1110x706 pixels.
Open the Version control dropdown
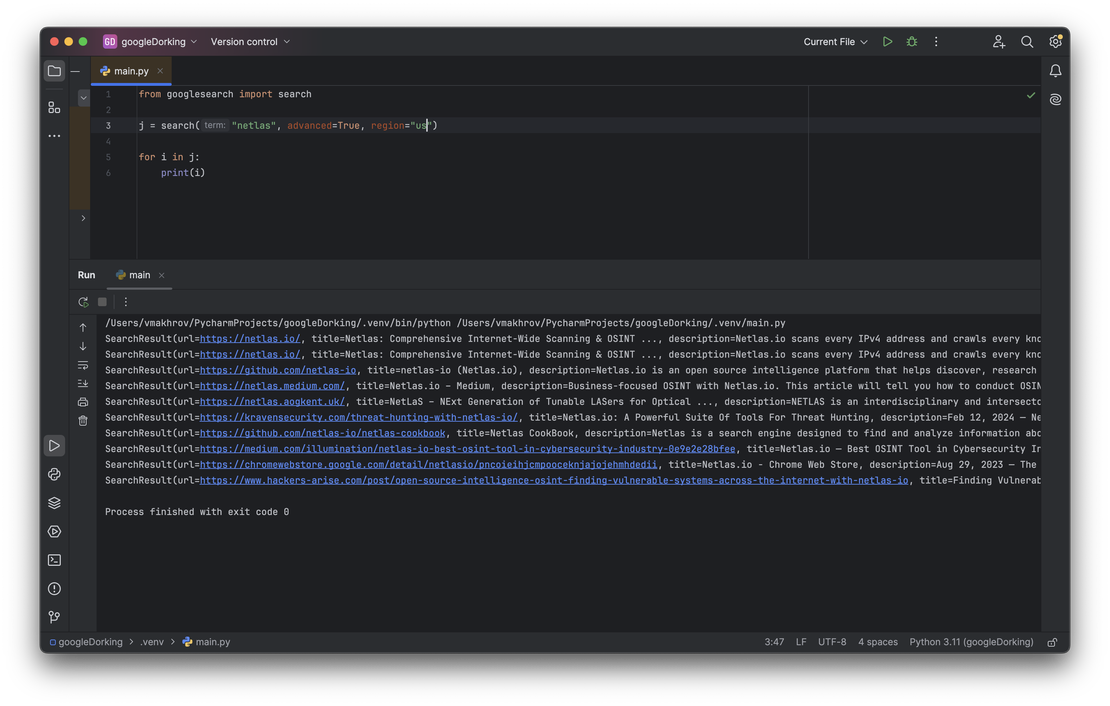250,42
